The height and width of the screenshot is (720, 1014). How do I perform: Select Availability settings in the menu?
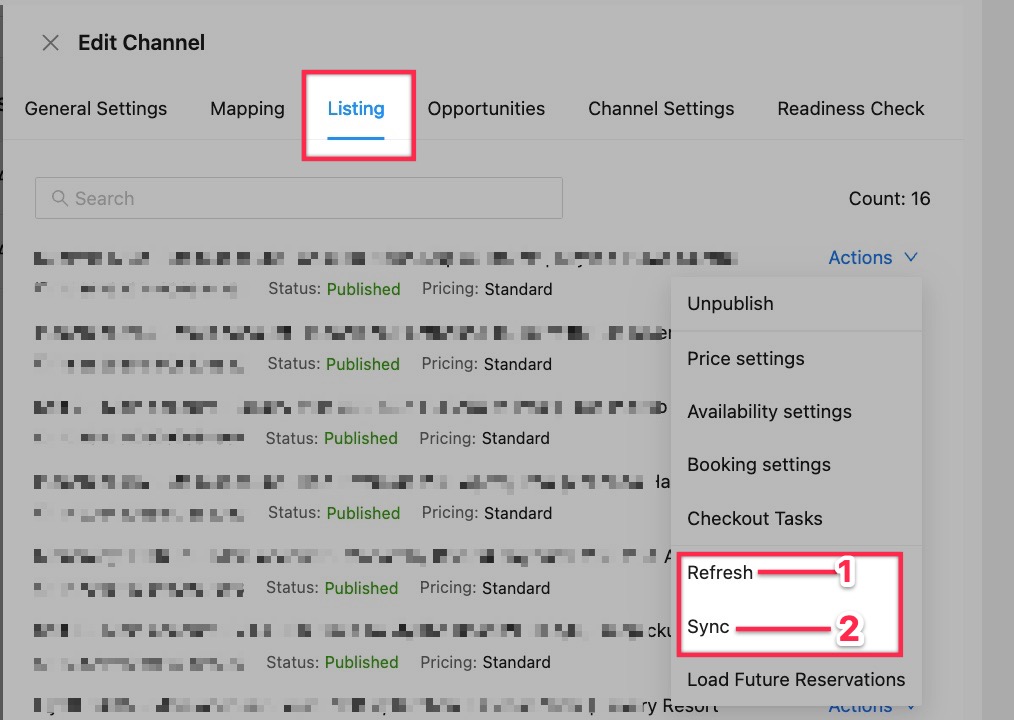[769, 412]
